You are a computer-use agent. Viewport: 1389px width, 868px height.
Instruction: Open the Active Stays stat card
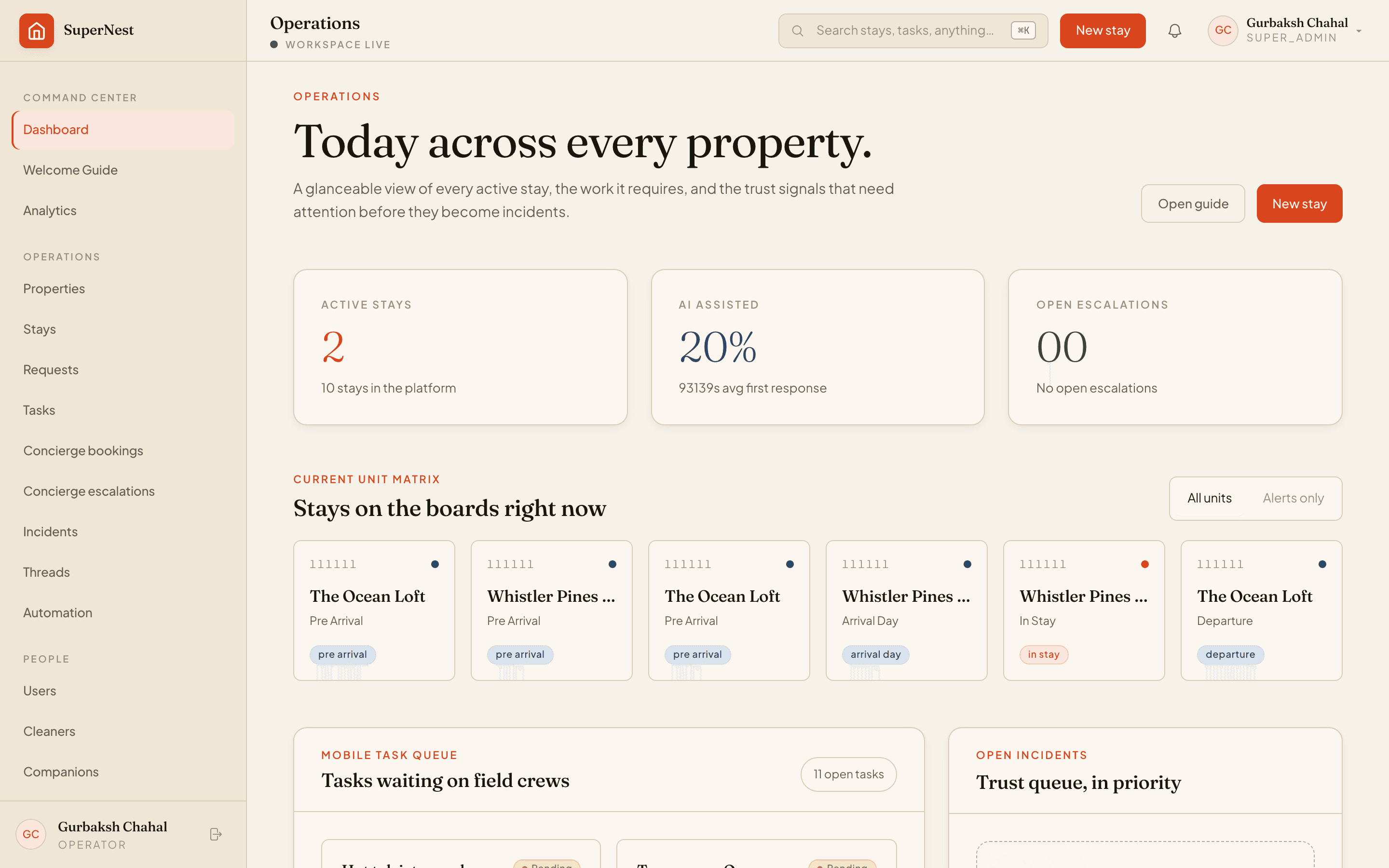click(x=460, y=347)
